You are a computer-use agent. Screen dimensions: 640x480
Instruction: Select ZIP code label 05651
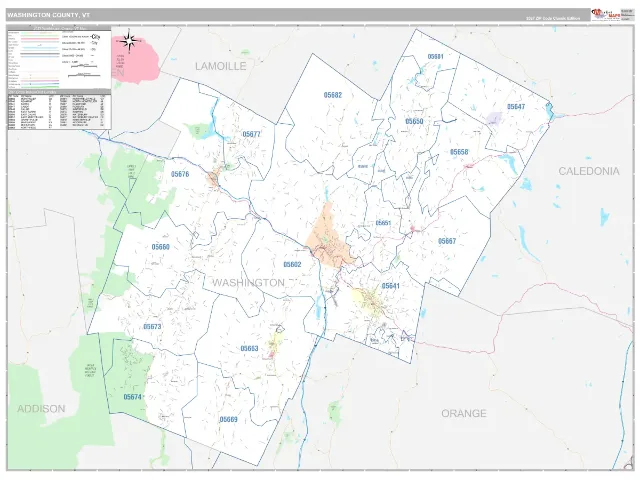[x=383, y=223]
